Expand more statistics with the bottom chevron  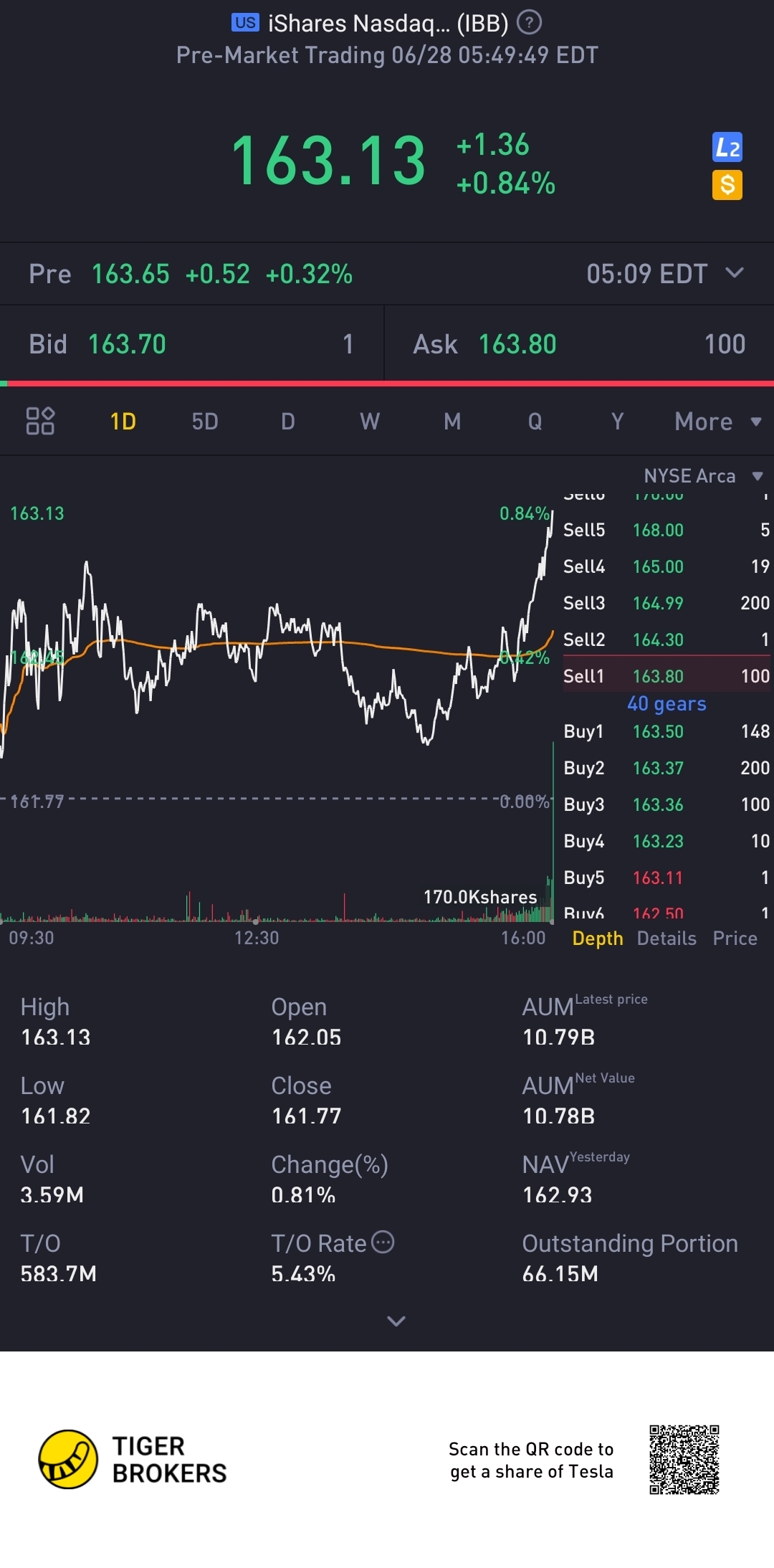point(396,1321)
